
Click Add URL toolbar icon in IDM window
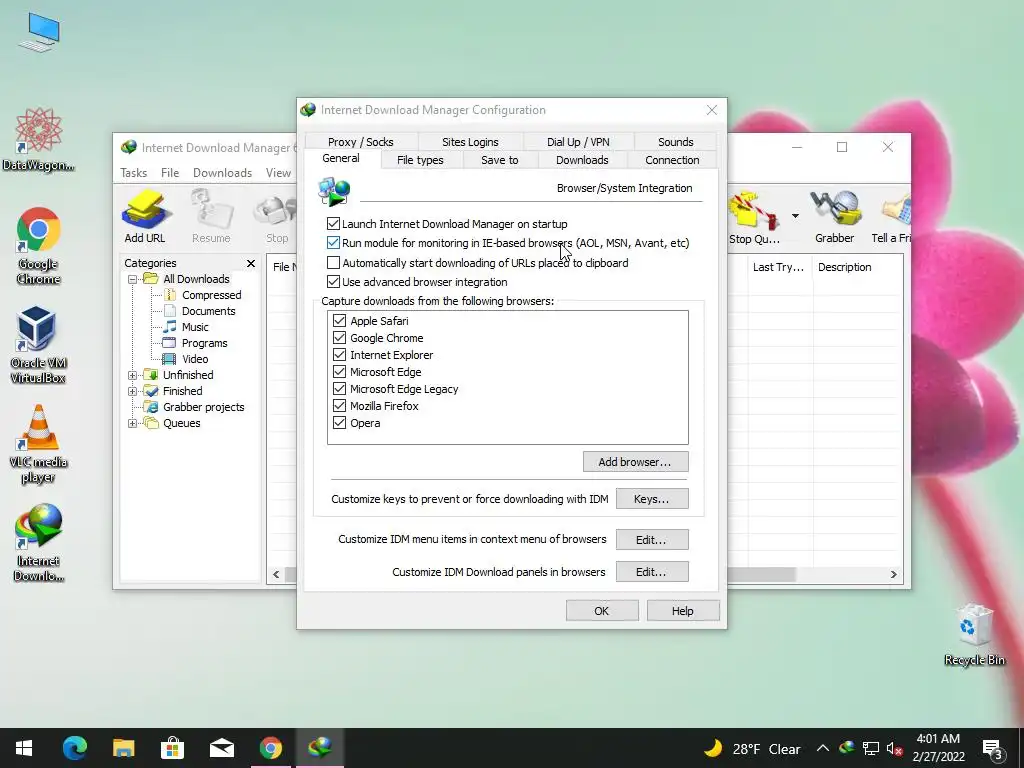145,216
